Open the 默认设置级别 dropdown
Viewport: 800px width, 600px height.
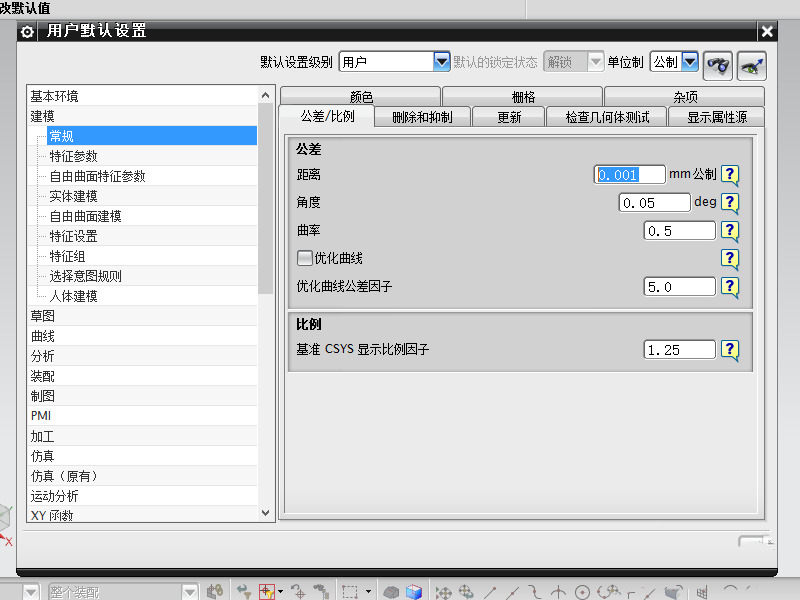tap(441, 62)
